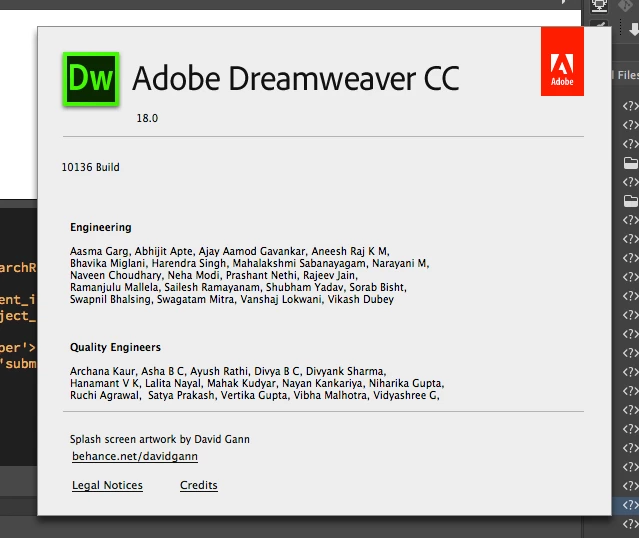Open the Legal Notices link
Image resolution: width=639 pixels, height=538 pixels.
coord(107,485)
